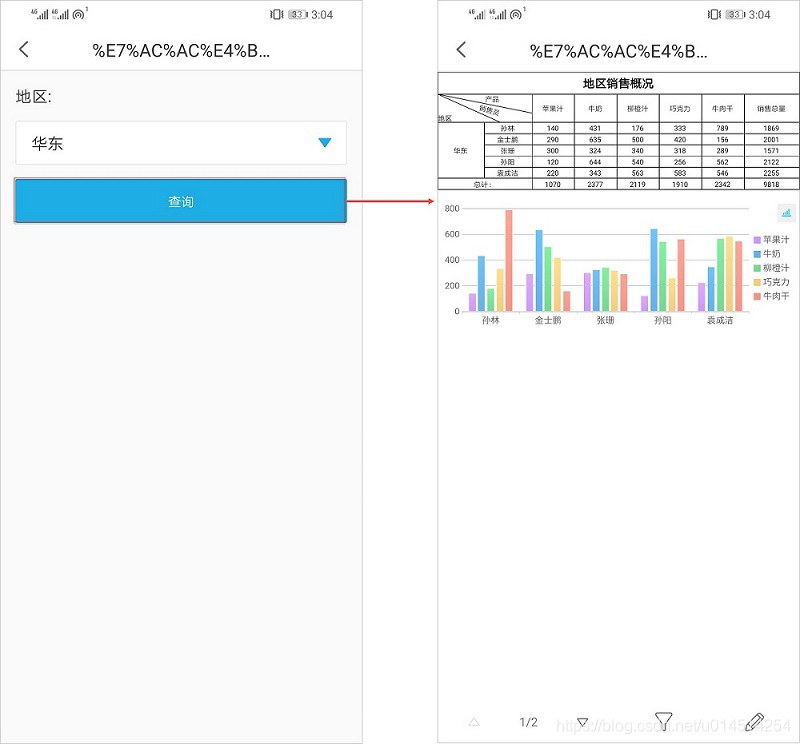Select the 牛肉干 column header in the table

722,109
